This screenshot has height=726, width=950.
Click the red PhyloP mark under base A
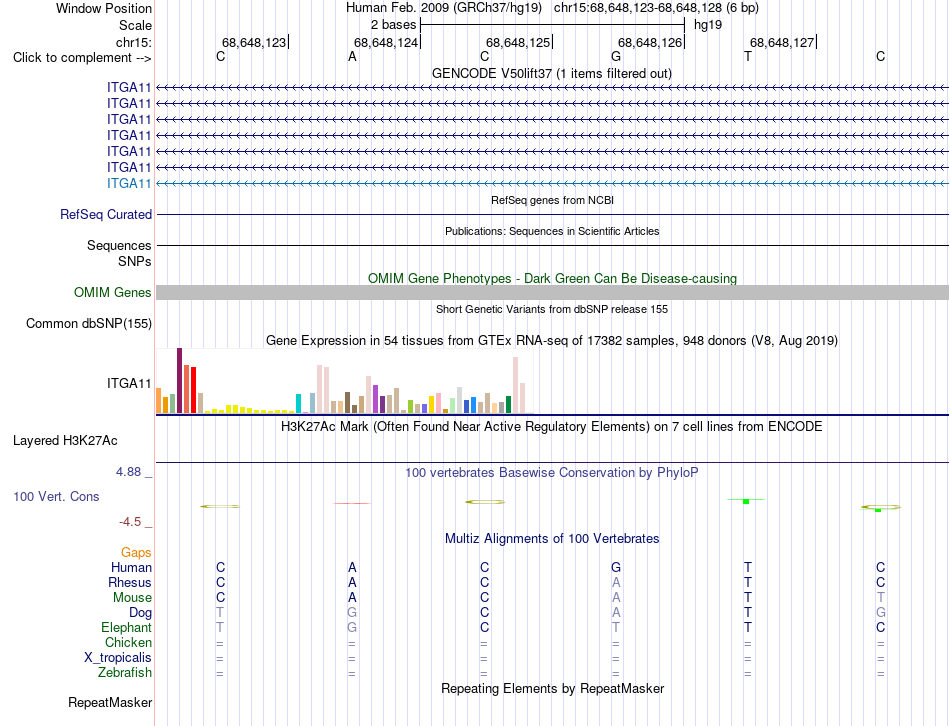(351, 503)
